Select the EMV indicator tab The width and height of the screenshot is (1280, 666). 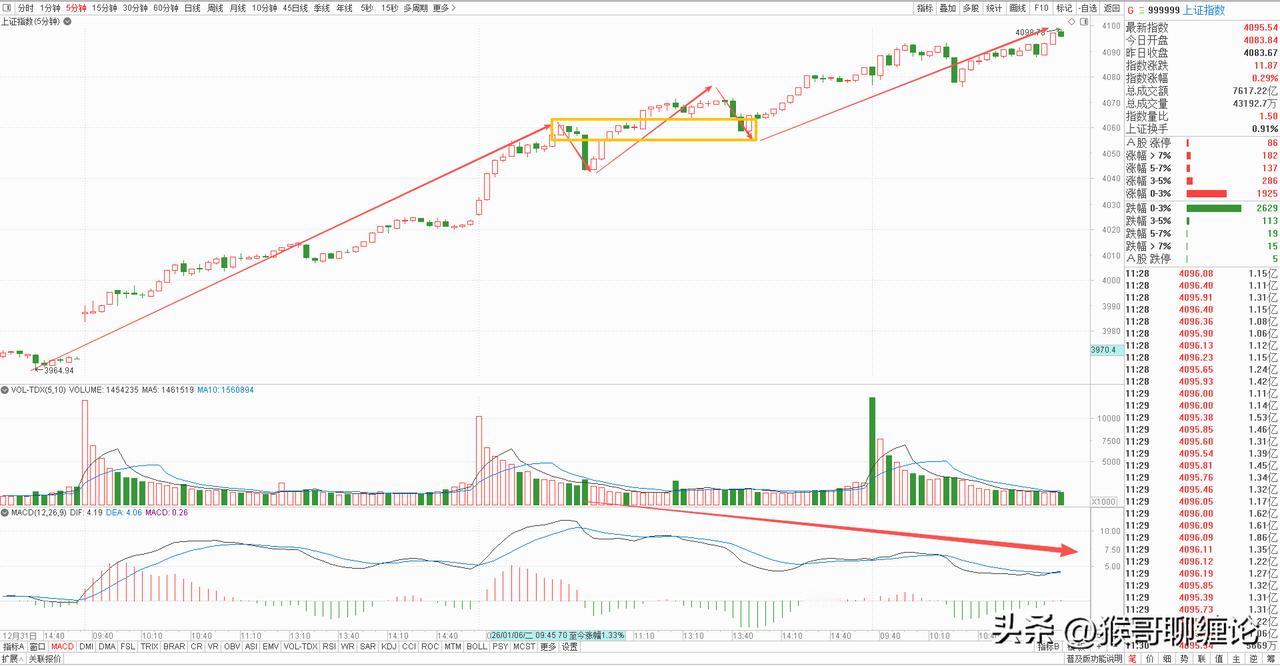[x=270, y=646]
